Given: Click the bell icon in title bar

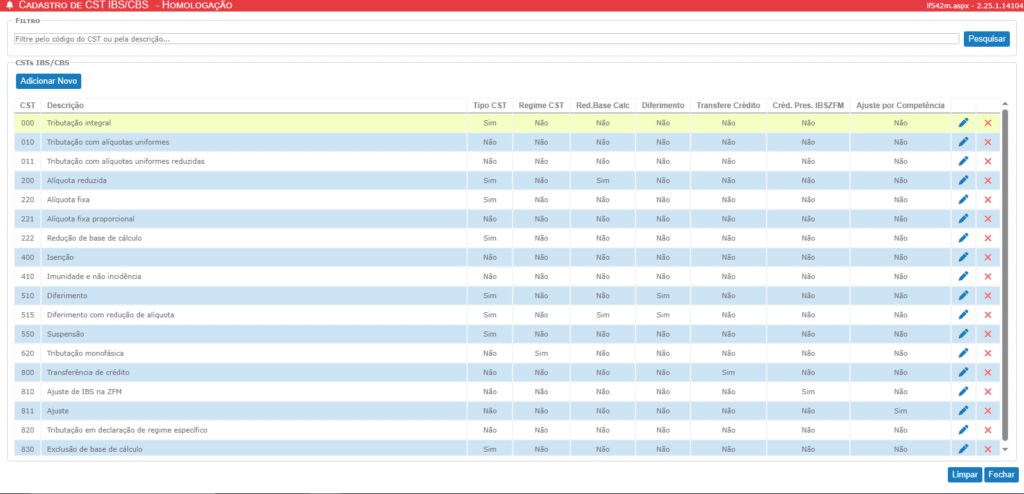Looking at the screenshot, I should tap(9, 6).
